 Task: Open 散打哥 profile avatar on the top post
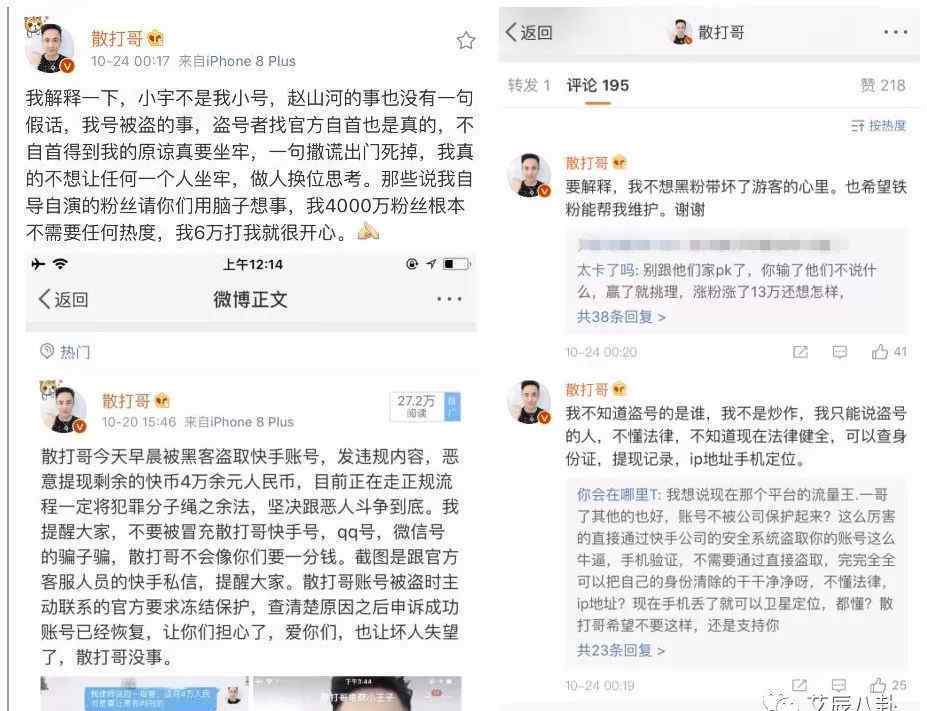(50, 47)
